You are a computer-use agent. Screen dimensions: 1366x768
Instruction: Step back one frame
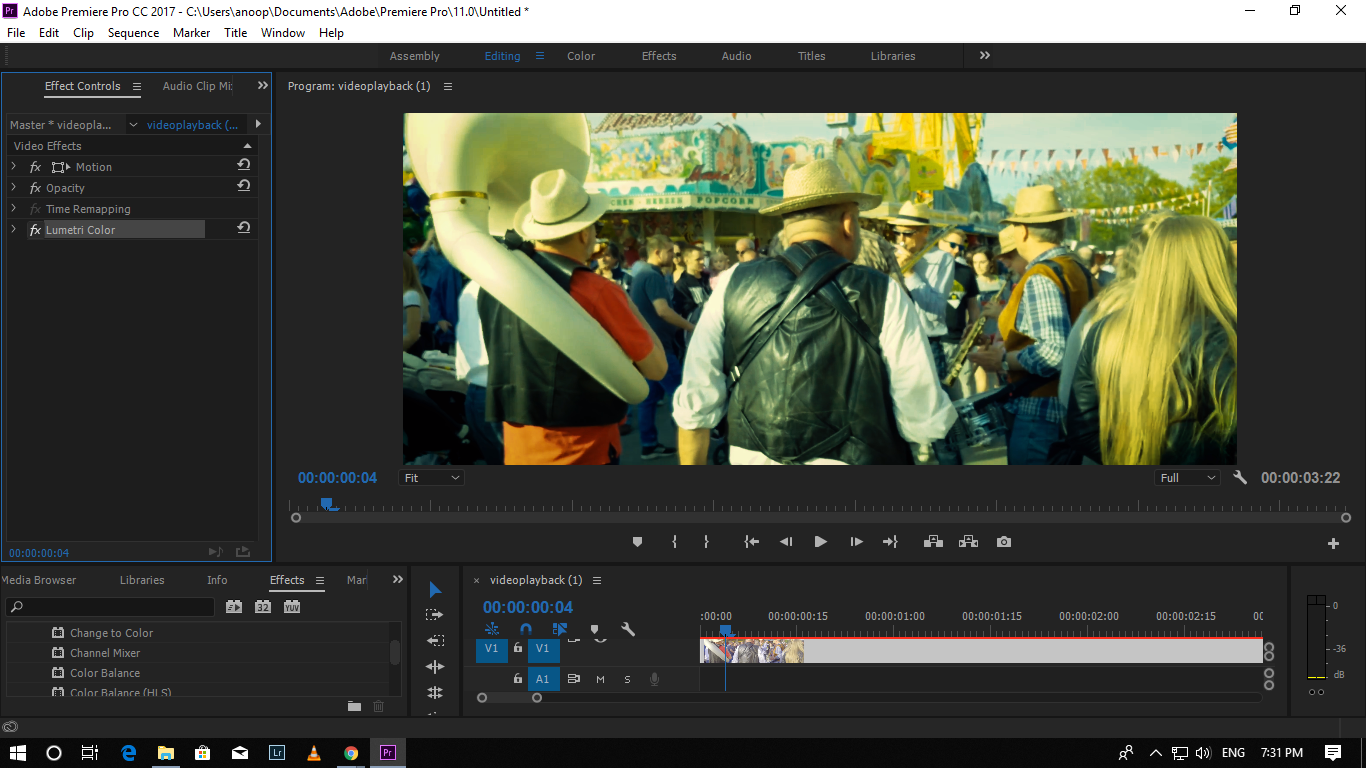[x=786, y=542]
